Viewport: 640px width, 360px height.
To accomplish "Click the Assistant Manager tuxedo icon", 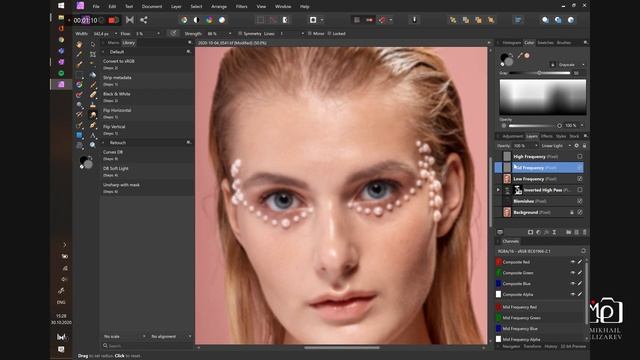I will click(414, 20).
